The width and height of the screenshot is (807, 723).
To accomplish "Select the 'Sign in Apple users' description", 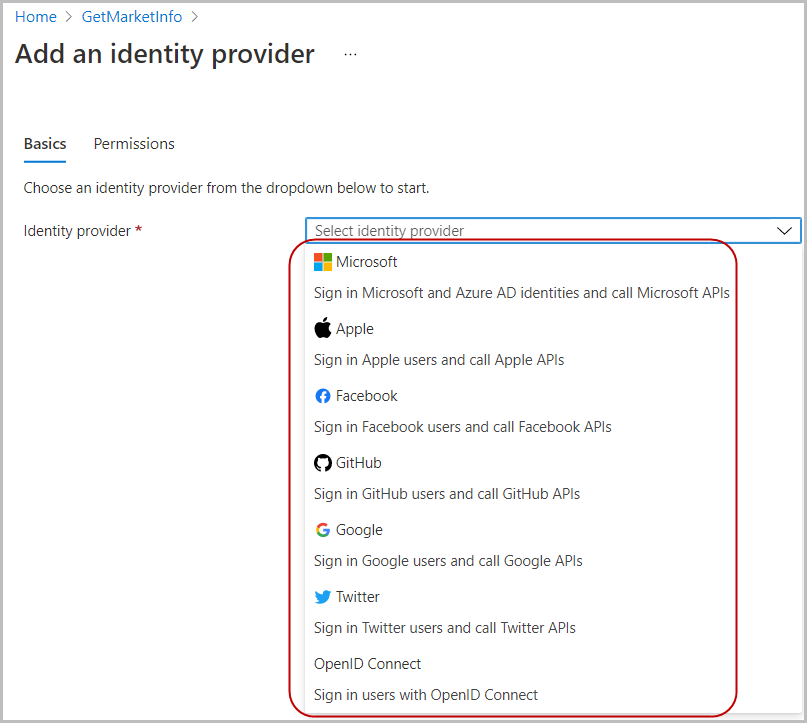I will click(439, 360).
